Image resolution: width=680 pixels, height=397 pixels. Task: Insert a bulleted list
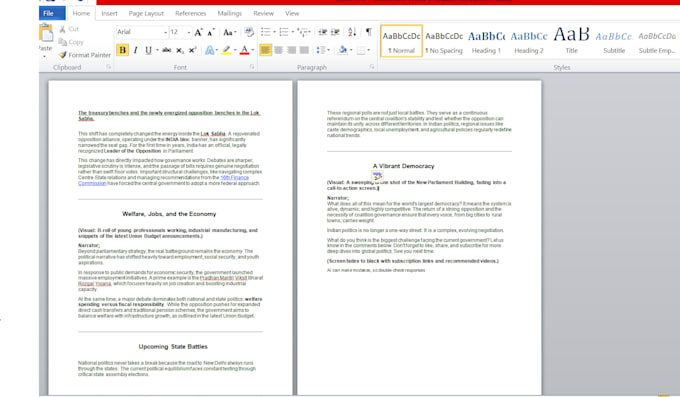[265, 32]
